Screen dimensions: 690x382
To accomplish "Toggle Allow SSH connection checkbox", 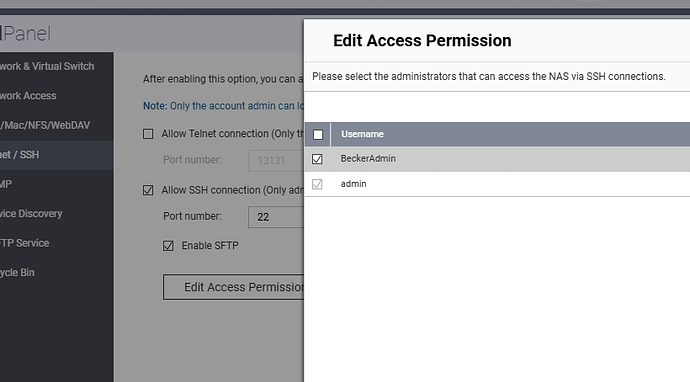I will click(148, 190).
